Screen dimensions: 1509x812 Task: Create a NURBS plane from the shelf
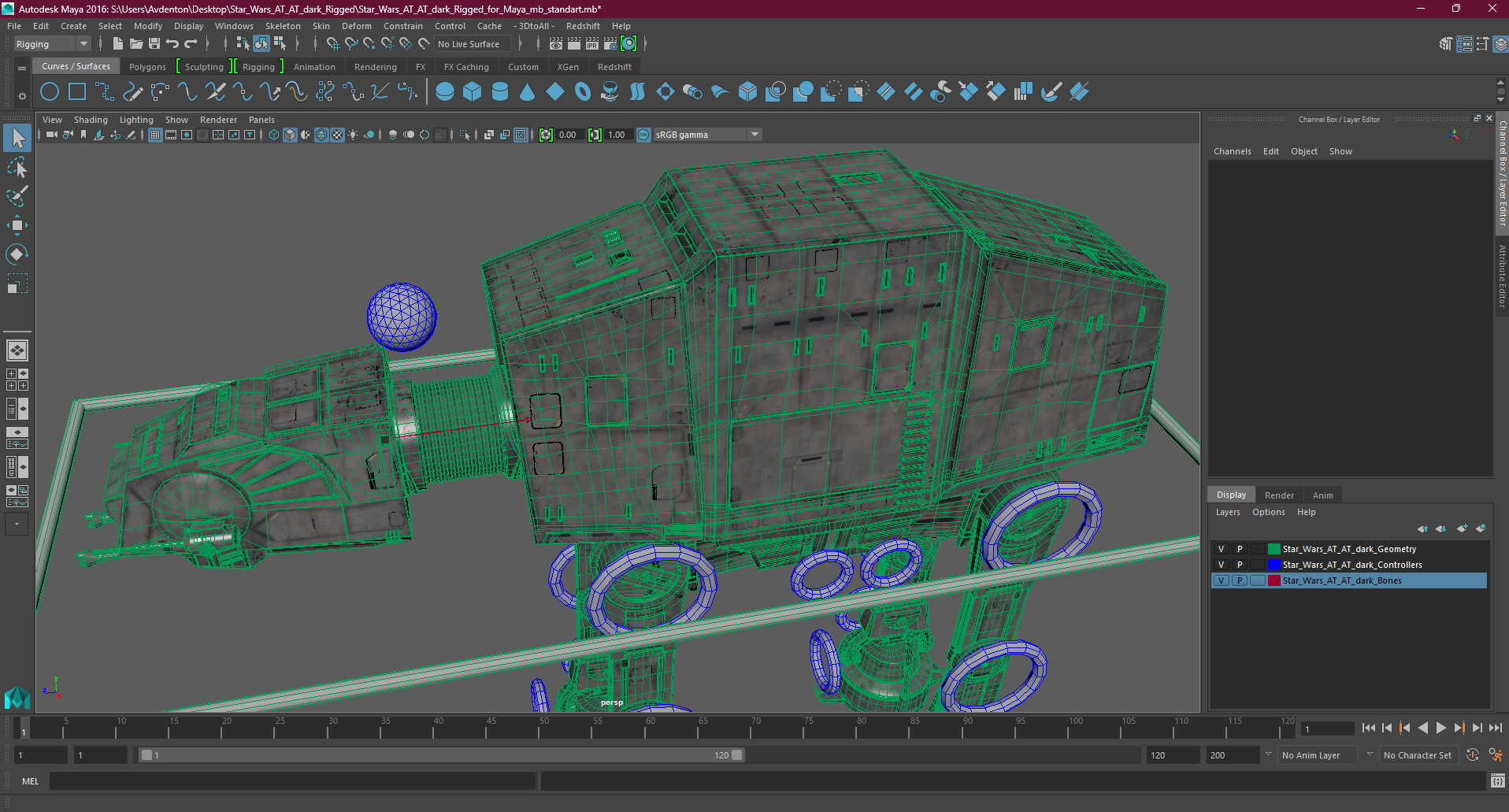pyautogui.click(x=555, y=92)
